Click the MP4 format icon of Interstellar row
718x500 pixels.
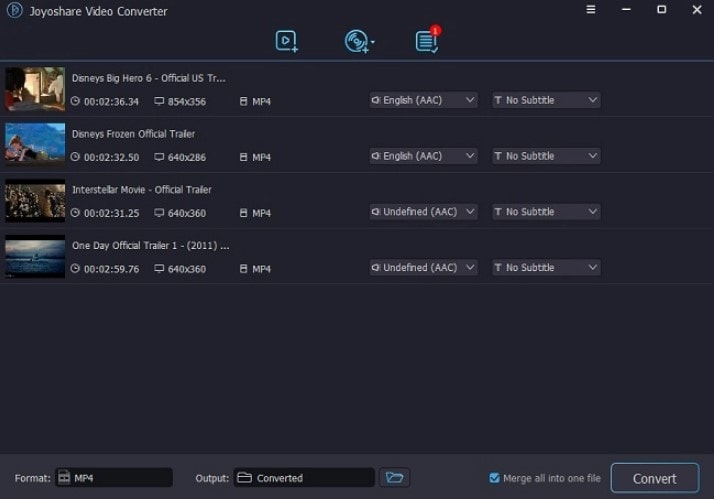(244, 213)
